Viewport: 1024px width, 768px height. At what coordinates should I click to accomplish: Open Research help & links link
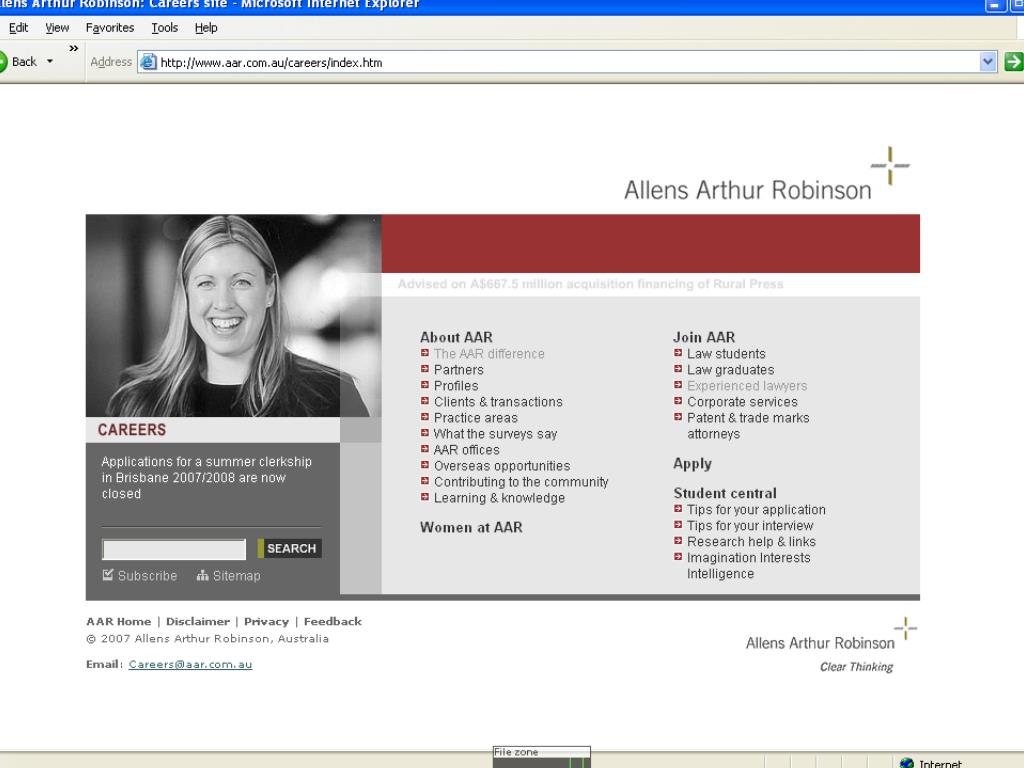[x=752, y=541]
